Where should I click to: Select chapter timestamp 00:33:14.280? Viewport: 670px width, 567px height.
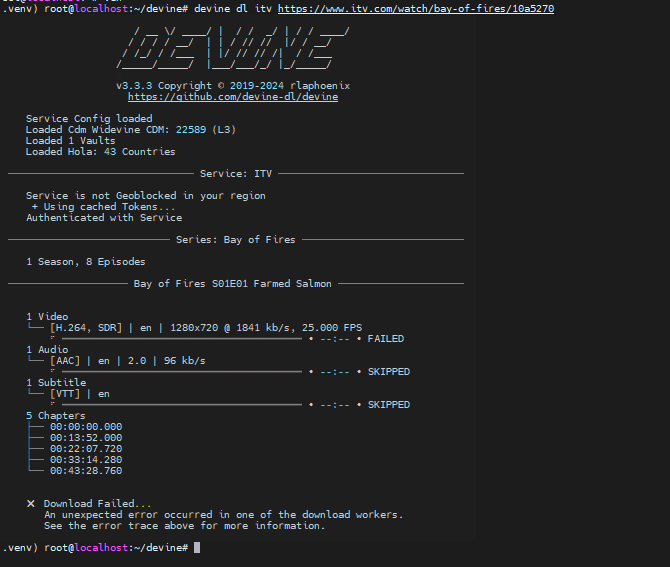point(86,460)
